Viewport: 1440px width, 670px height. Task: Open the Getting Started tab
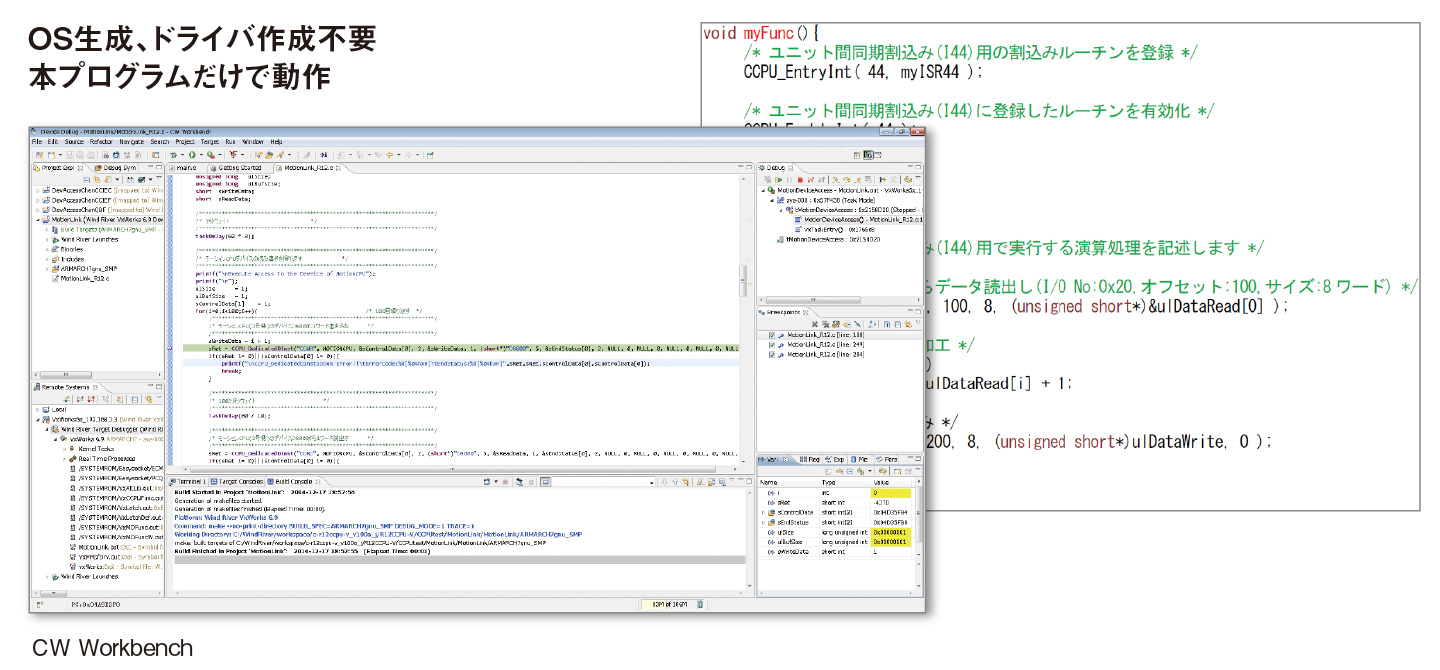[239, 167]
